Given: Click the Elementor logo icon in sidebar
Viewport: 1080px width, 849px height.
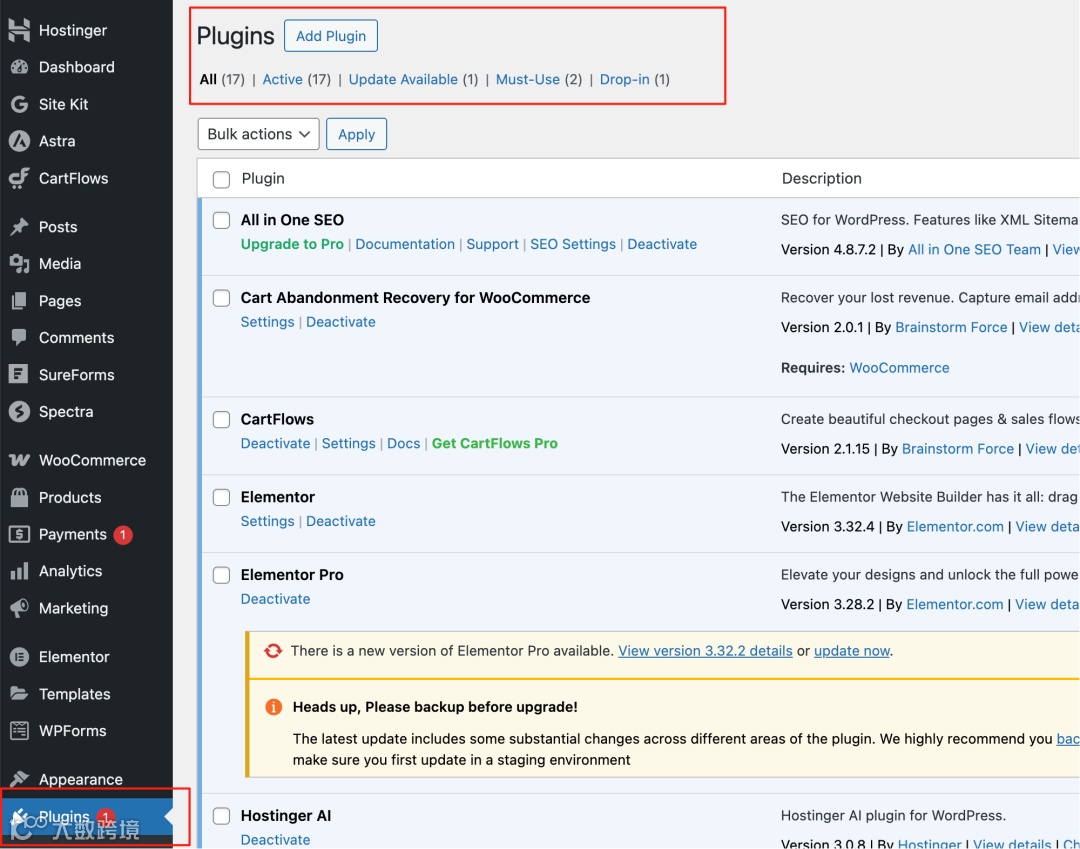Looking at the screenshot, I should coord(19,657).
